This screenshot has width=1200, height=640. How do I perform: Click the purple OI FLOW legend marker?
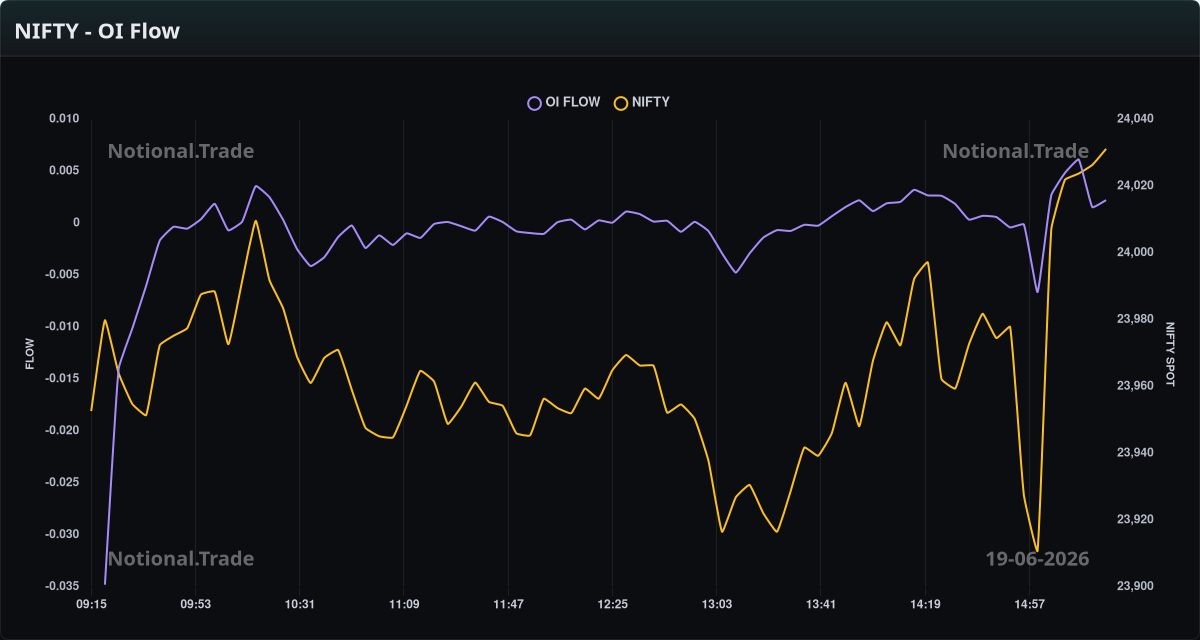pos(534,102)
